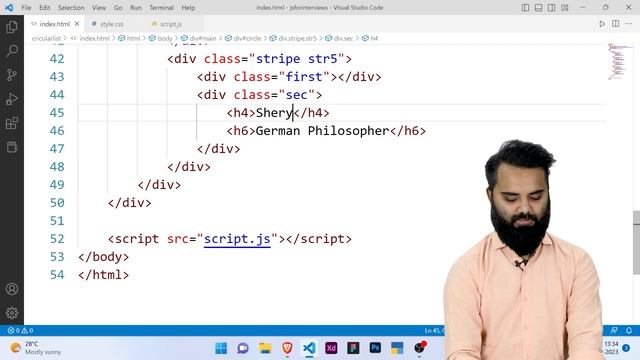The width and height of the screenshot is (640, 360).
Task: Split the editor to the right
Action: click(616, 24)
